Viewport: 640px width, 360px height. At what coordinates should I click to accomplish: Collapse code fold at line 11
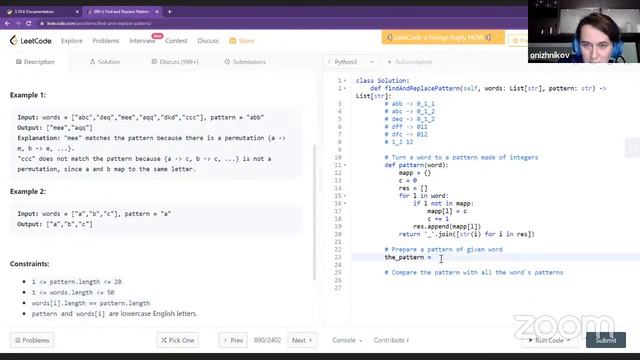coord(345,165)
